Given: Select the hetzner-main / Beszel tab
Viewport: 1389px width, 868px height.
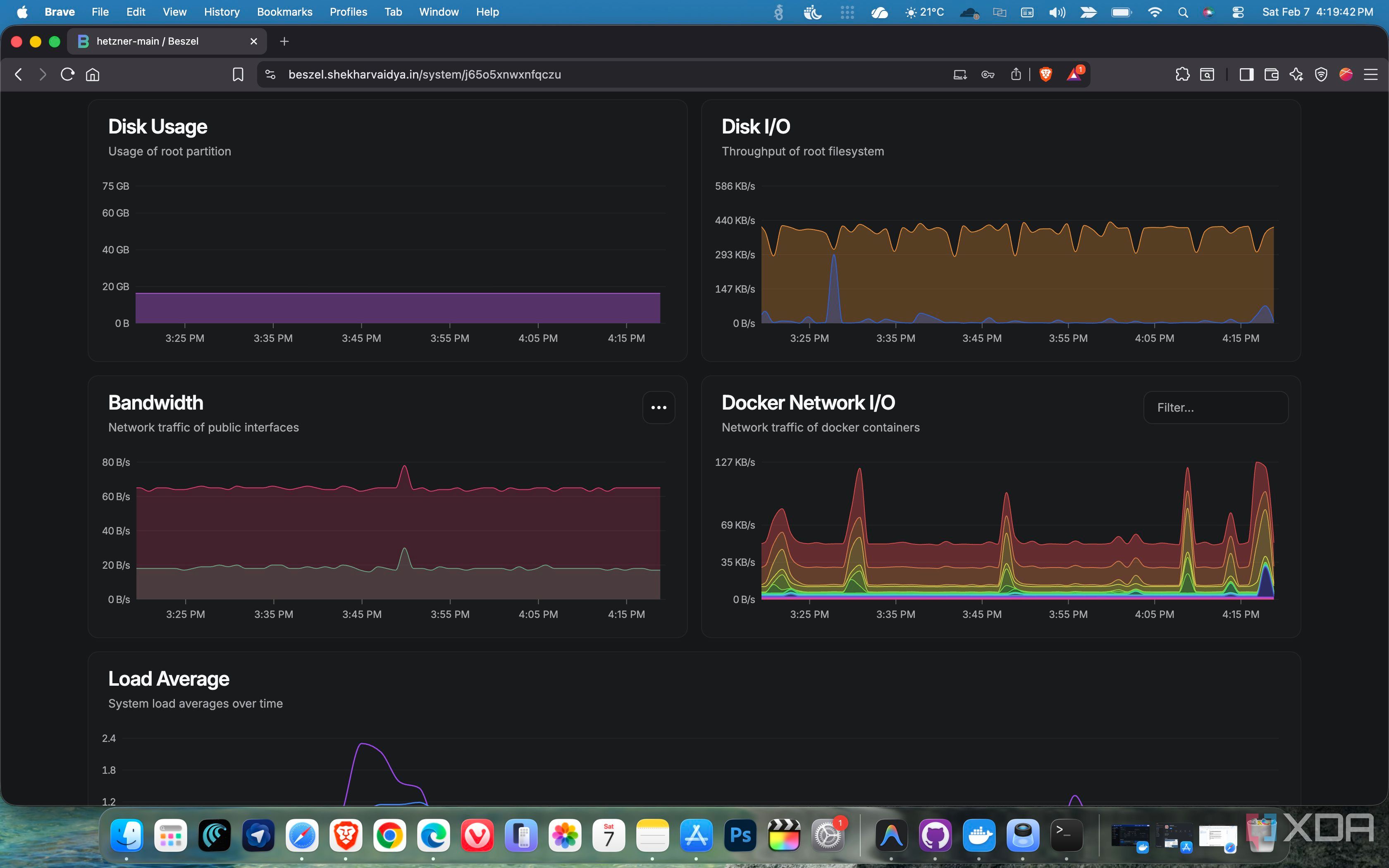Looking at the screenshot, I should pyautogui.click(x=167, y=41).
